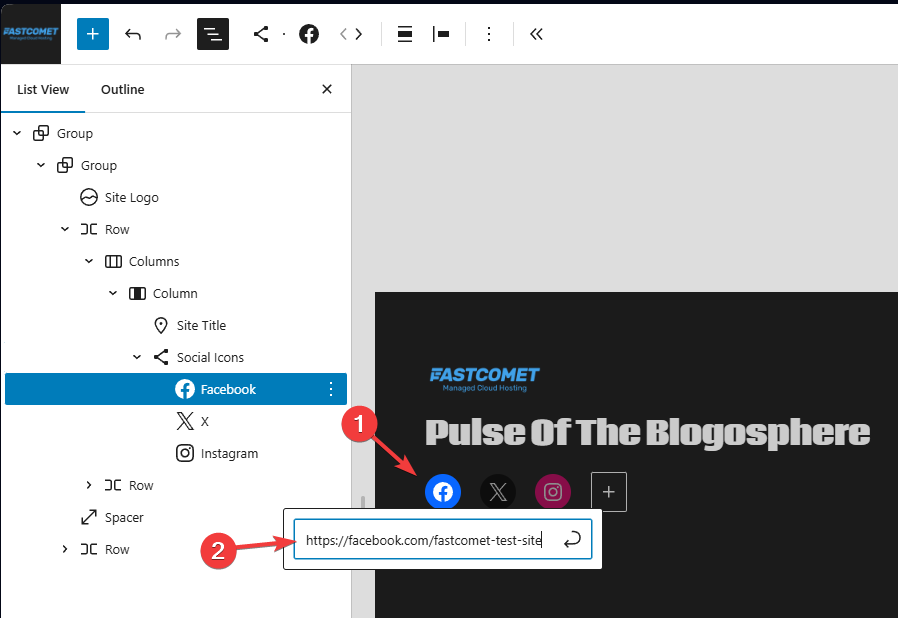Click the Facebook block icon in toolbar
This screenshot has width=898, height=618.
(x=309, y=34)
